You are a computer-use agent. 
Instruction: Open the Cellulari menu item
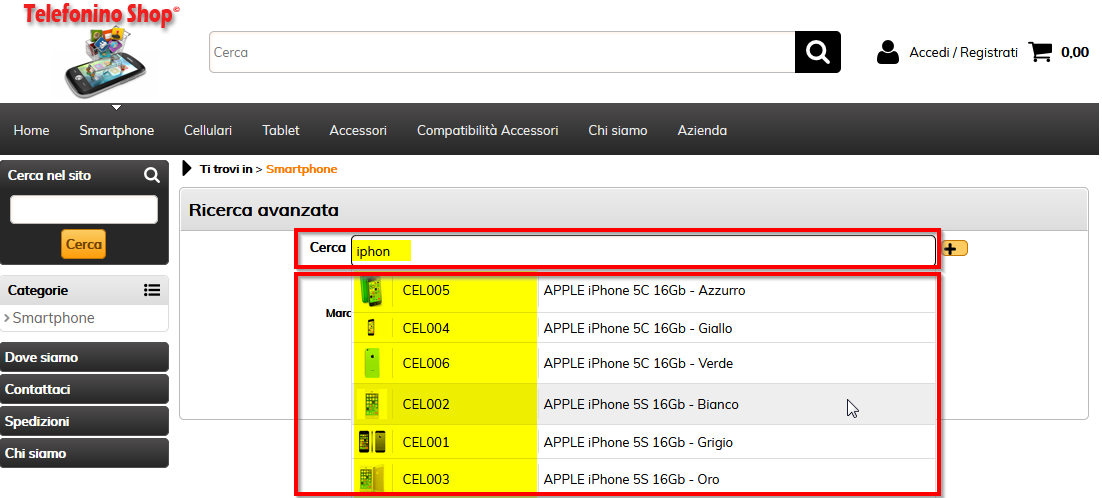coord(208,130)
